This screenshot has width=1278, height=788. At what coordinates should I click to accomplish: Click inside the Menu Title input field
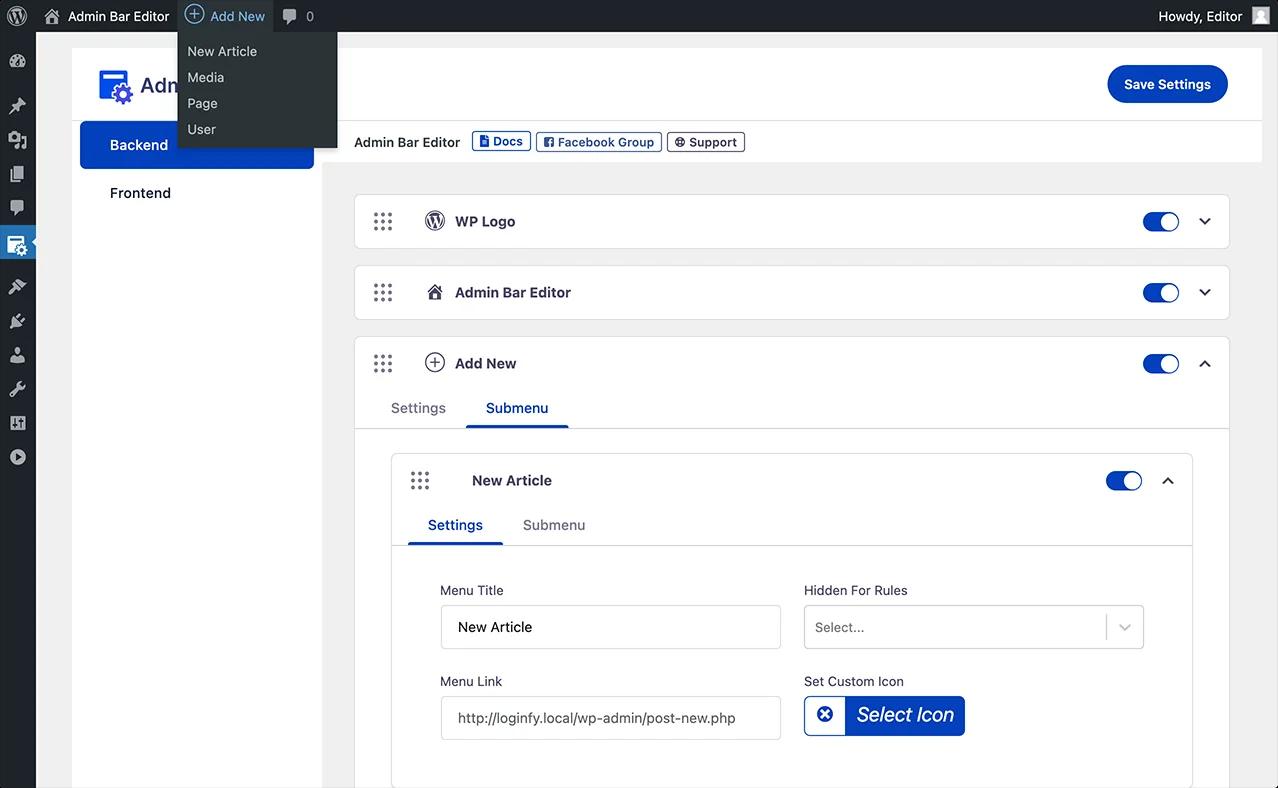610,627
